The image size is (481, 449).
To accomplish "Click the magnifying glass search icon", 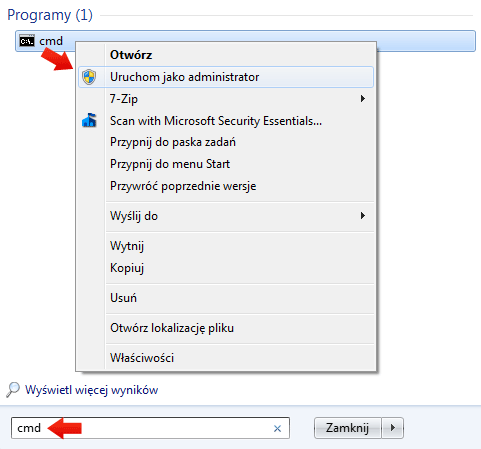I will coord(13,390).
